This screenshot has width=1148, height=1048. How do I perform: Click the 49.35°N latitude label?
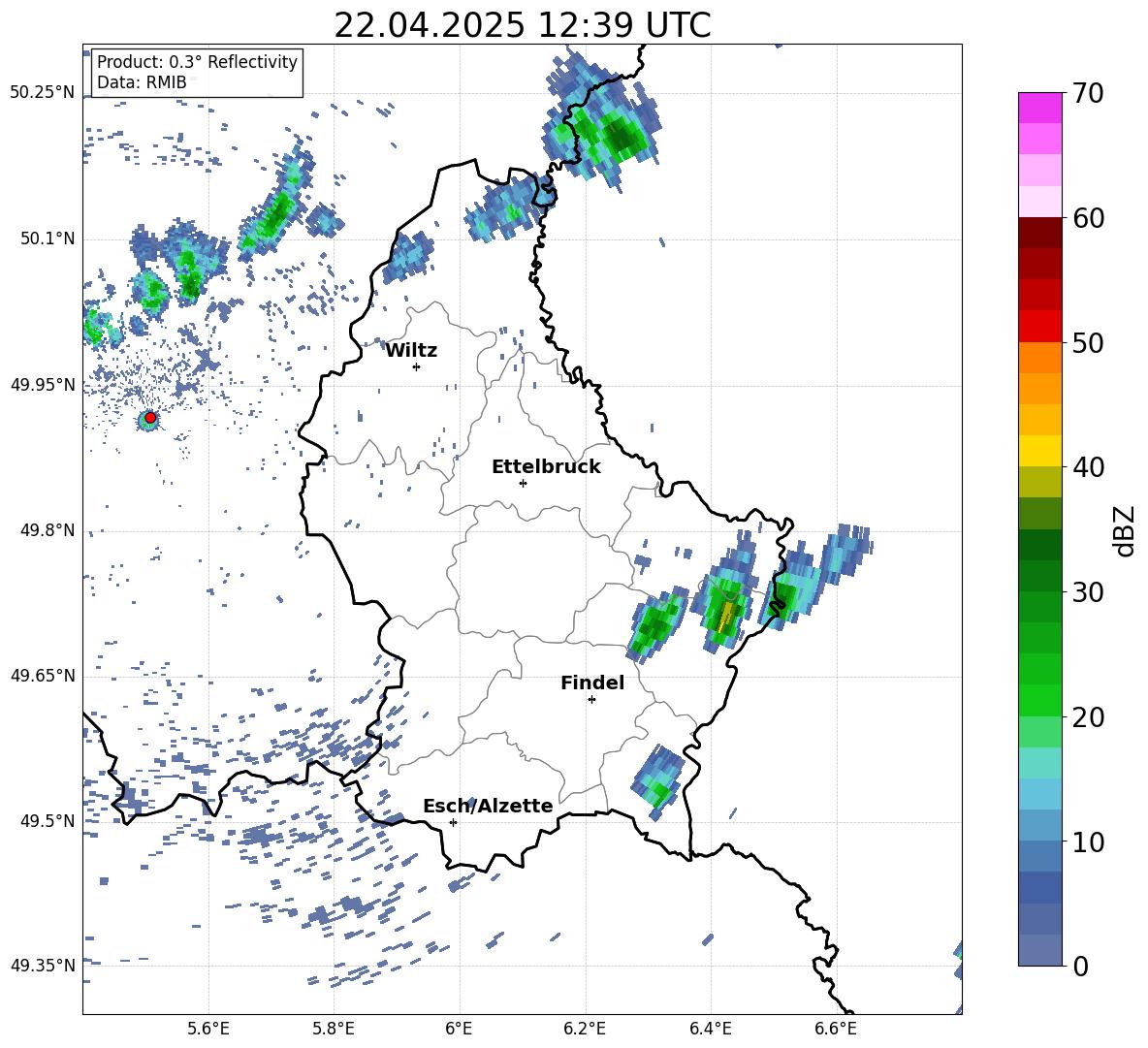[43, 966]
